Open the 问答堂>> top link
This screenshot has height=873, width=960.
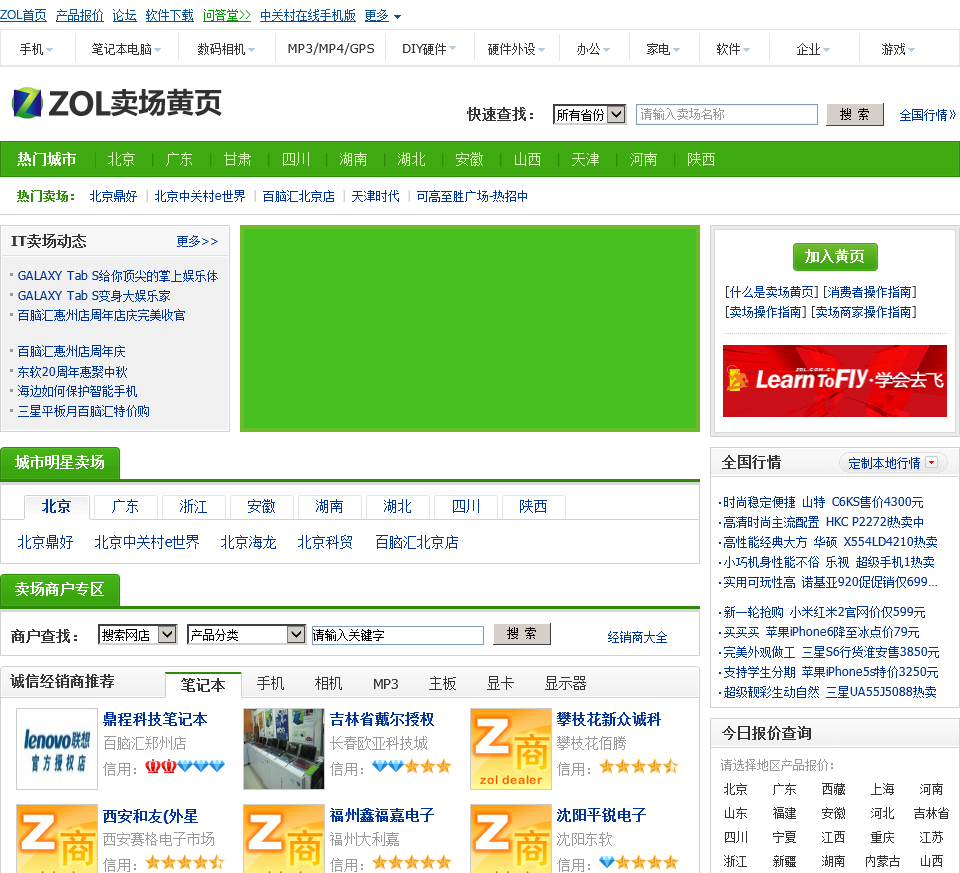tap(227, 15)
